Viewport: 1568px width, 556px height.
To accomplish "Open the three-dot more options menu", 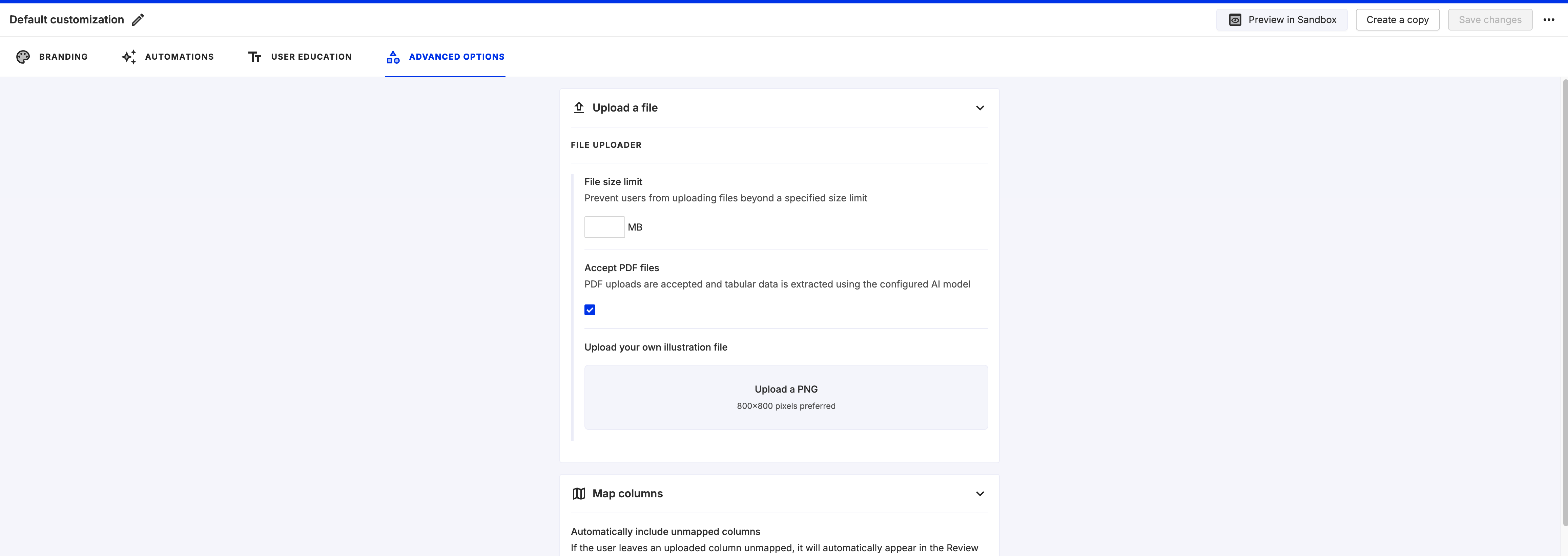I will pyautogui.click(x=1549, y=20).
